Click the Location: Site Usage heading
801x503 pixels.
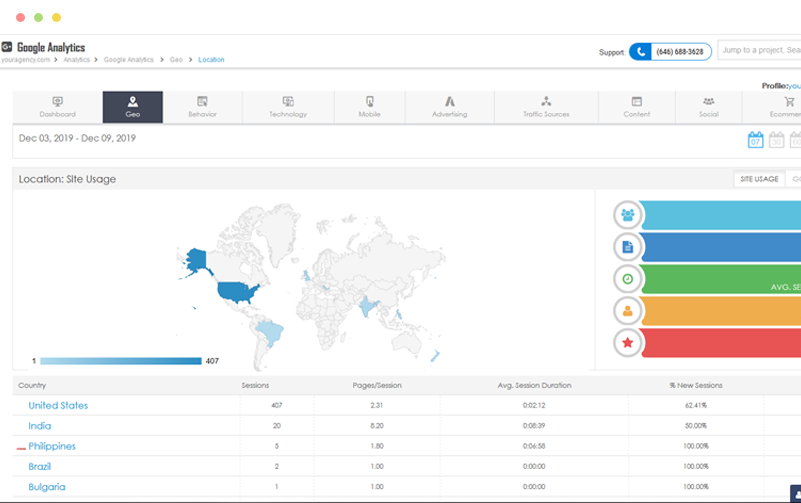click(x=67, y=179)
